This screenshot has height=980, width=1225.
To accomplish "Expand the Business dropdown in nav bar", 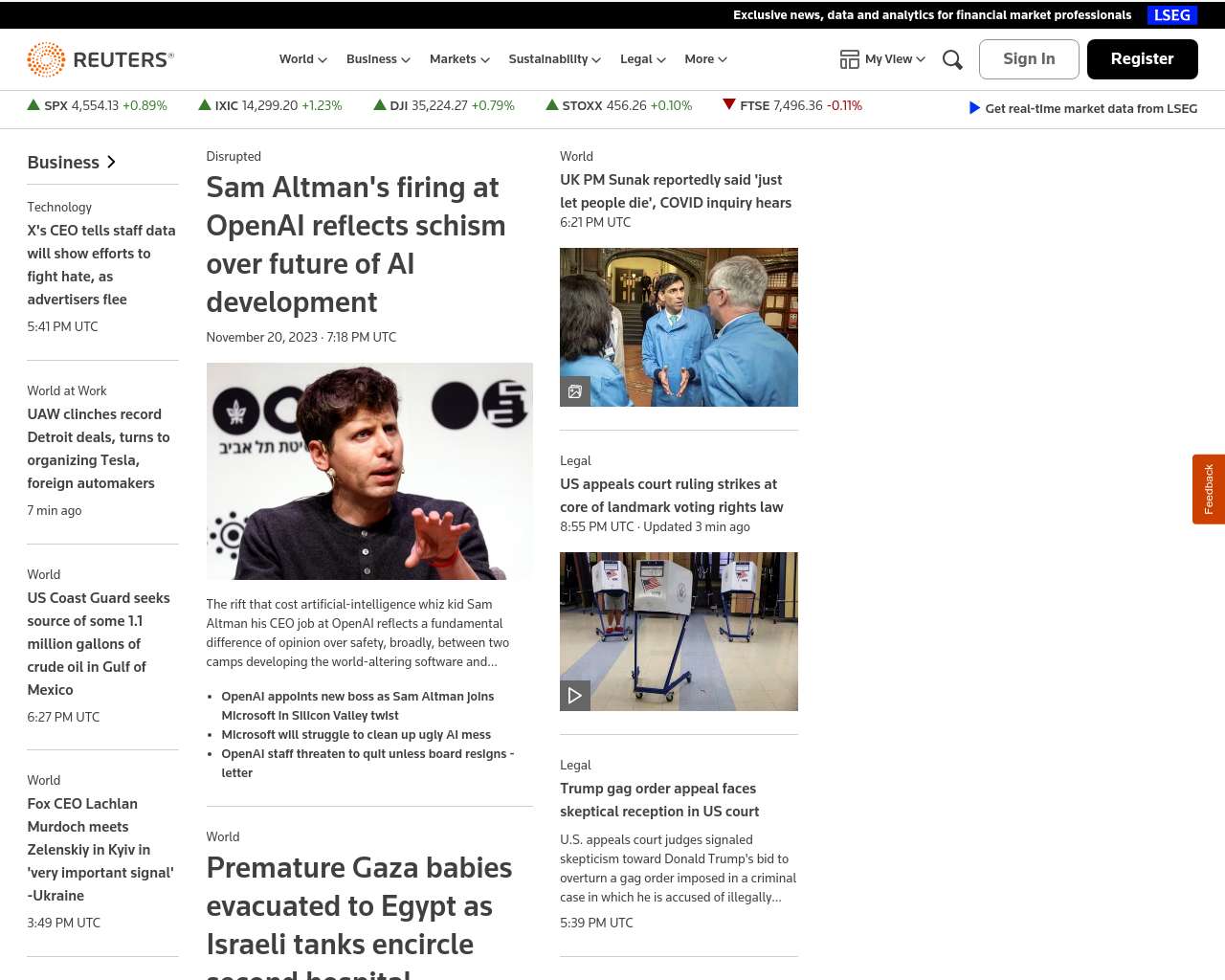I will pos(378,59).
